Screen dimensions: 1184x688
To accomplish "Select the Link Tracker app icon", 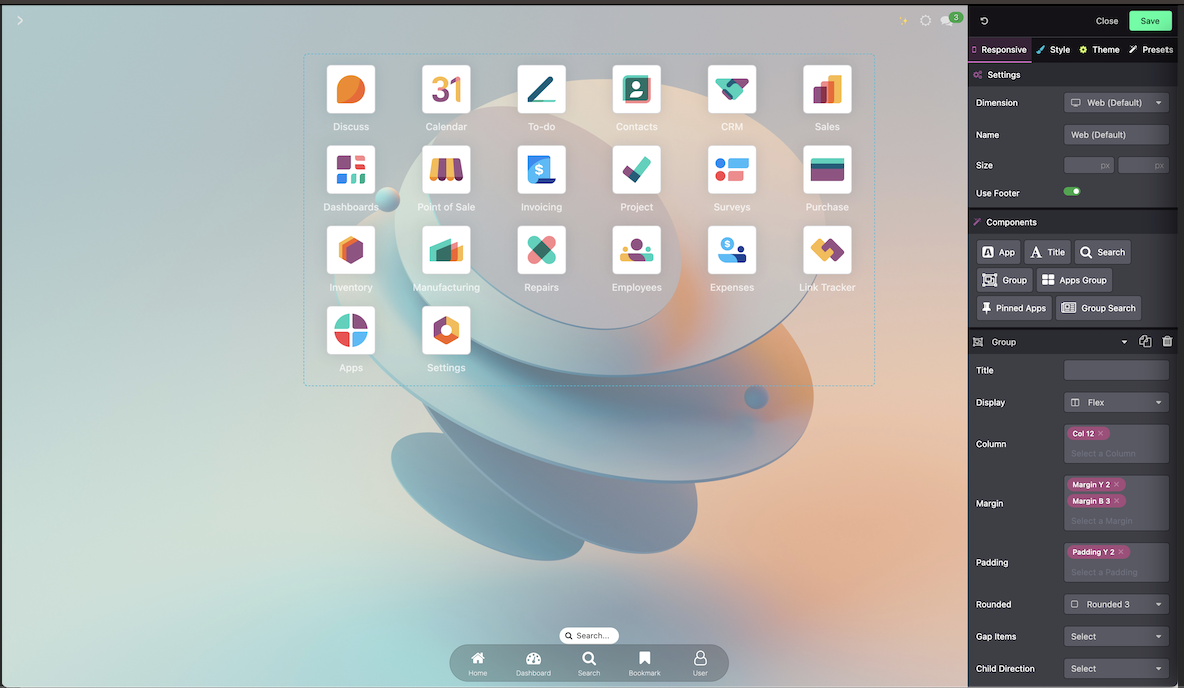I will click(826, 249).
